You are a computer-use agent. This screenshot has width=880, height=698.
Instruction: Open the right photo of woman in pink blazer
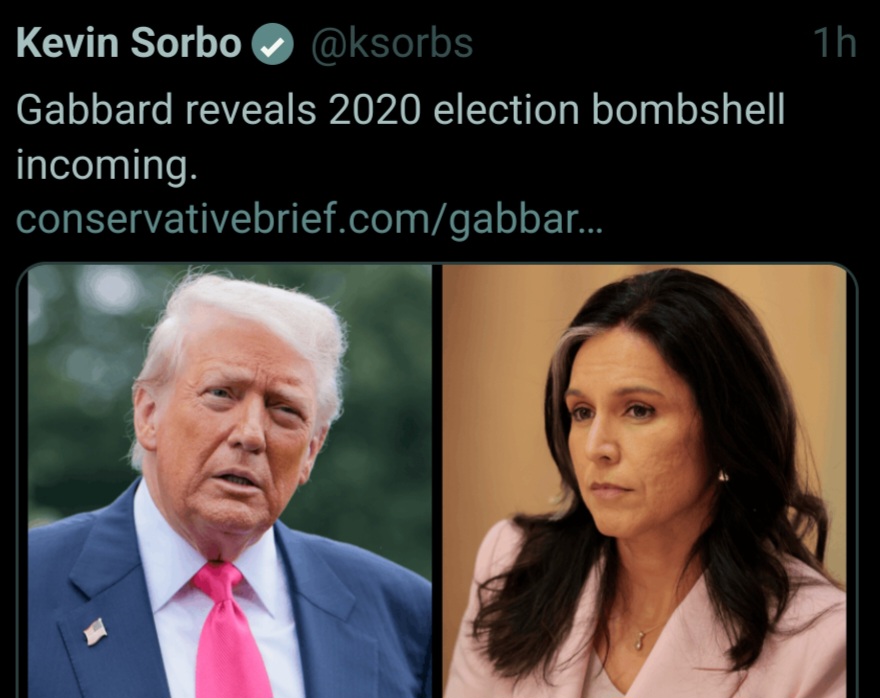coord(644,481)
